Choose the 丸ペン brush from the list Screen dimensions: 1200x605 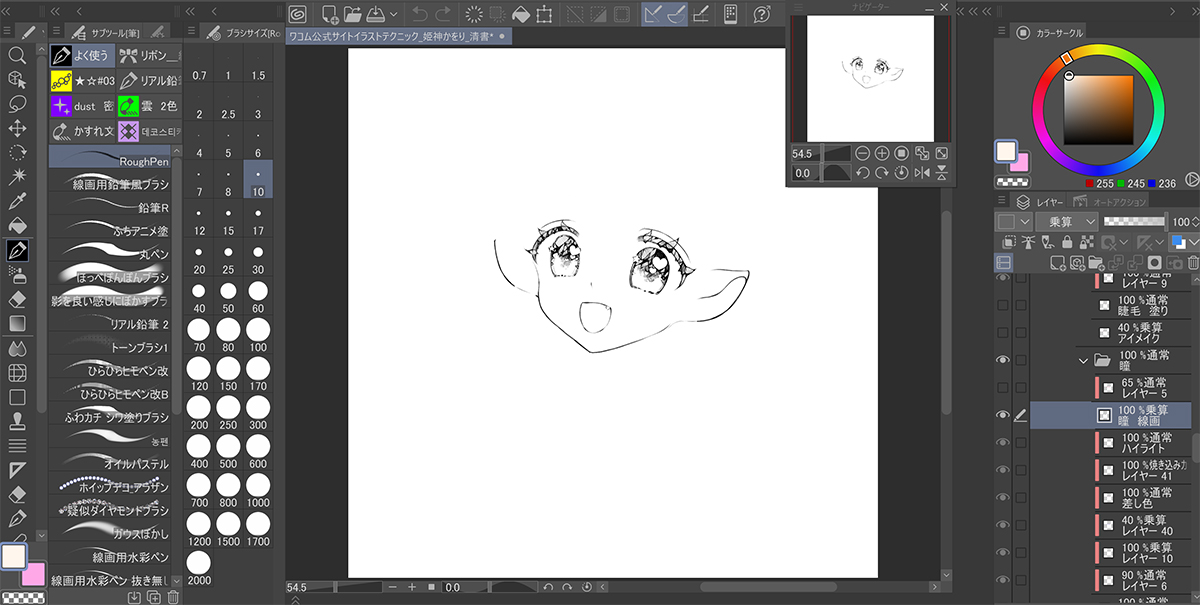click(110, 253)
